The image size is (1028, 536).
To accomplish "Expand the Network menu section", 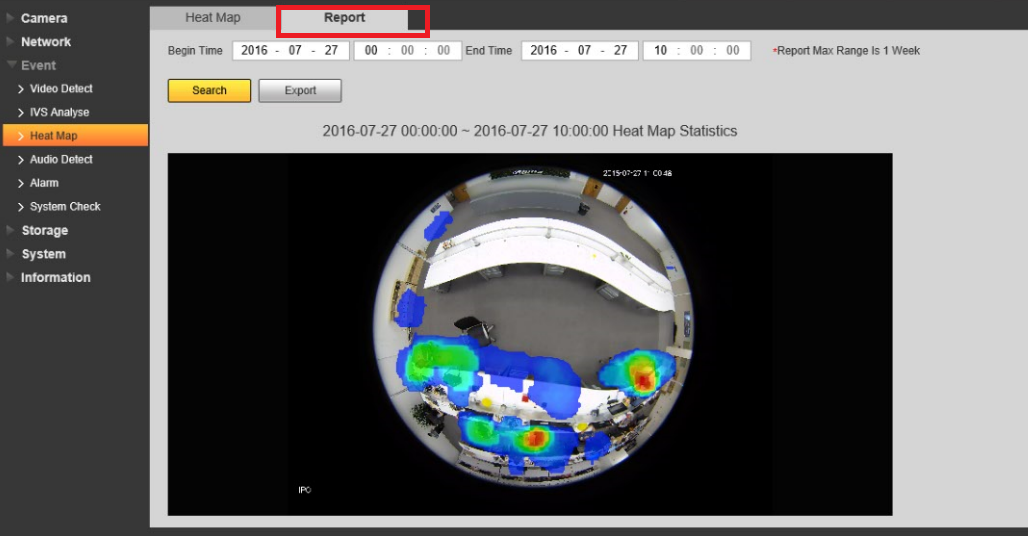I will pos(46,42).
